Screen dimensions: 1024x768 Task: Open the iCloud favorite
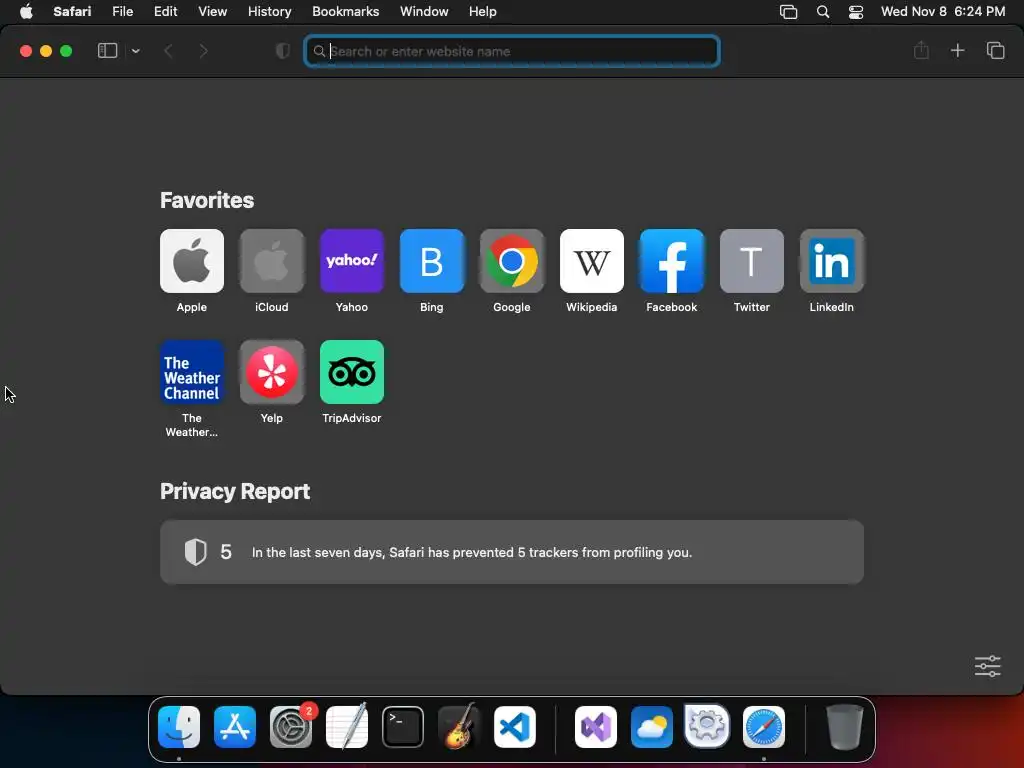pyautogui.click(x=272, y=261)
